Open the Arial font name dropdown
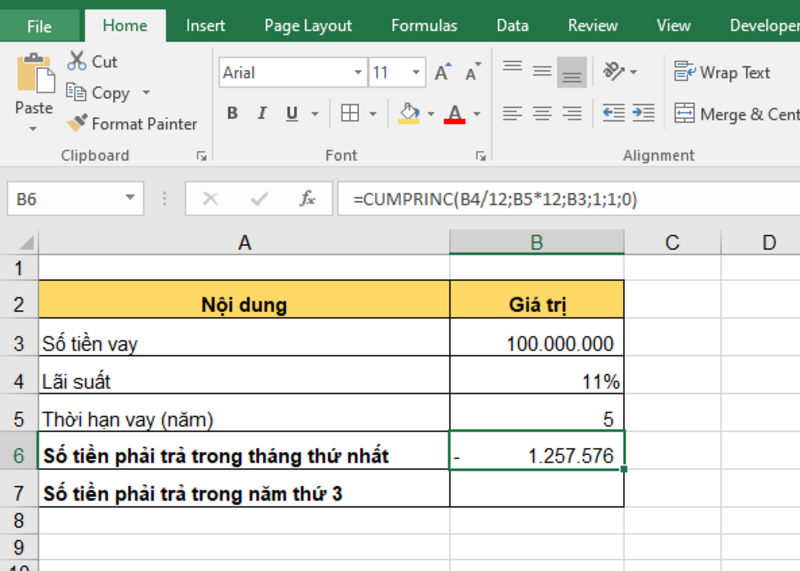800x571 pixels. [x=358, y=73]
